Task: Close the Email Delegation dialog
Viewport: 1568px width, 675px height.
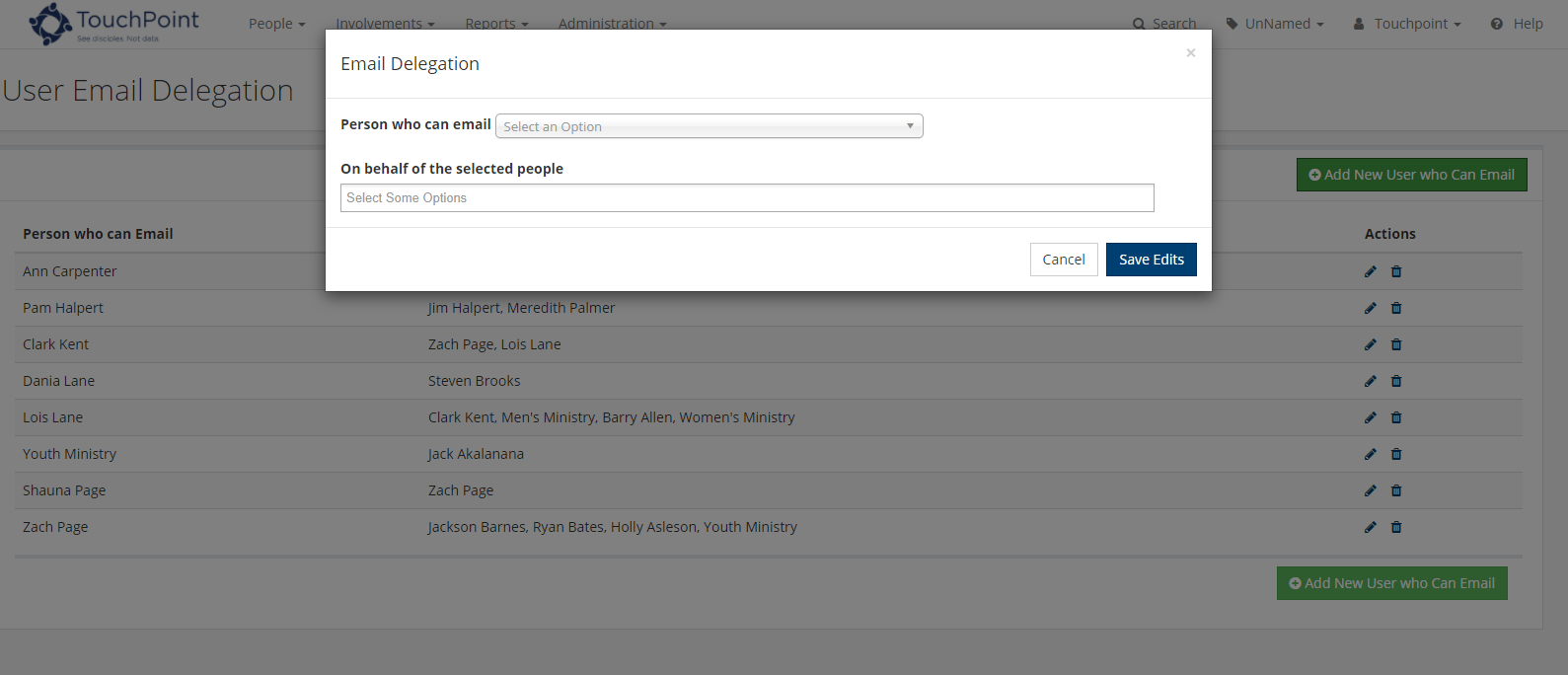Action: (x=1191, y=53)
